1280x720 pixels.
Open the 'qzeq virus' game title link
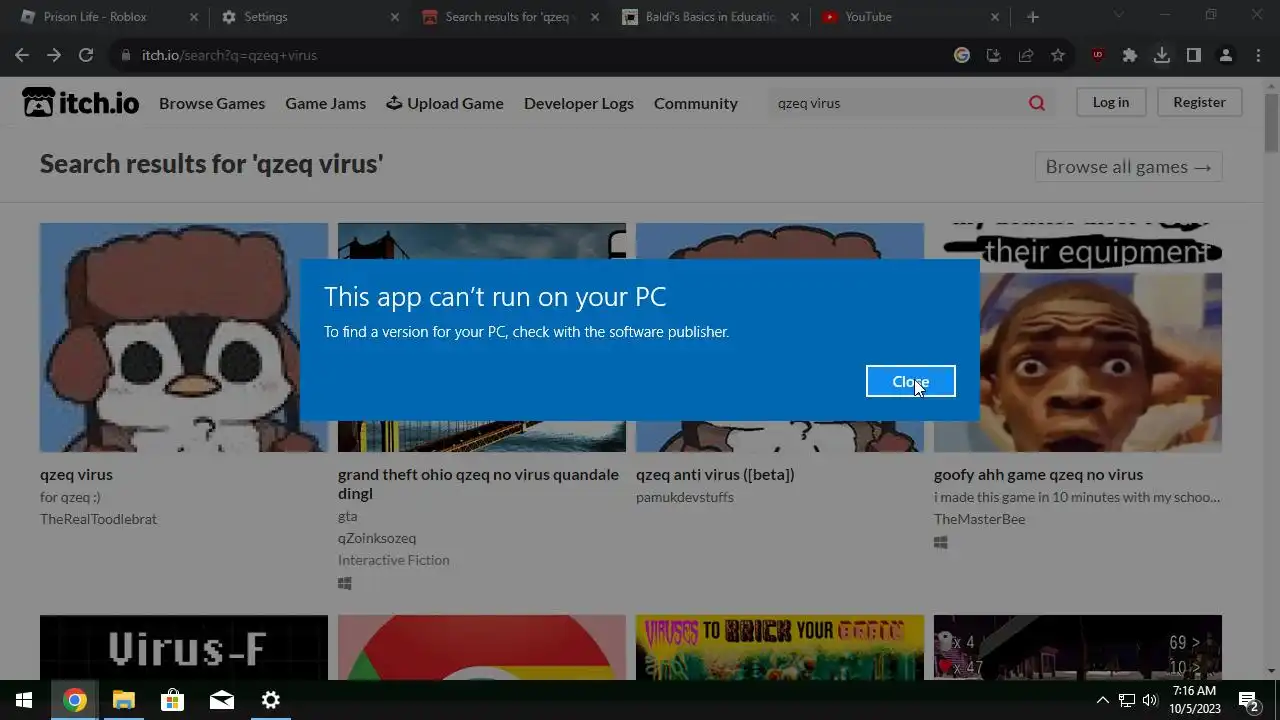click(76, 474)
